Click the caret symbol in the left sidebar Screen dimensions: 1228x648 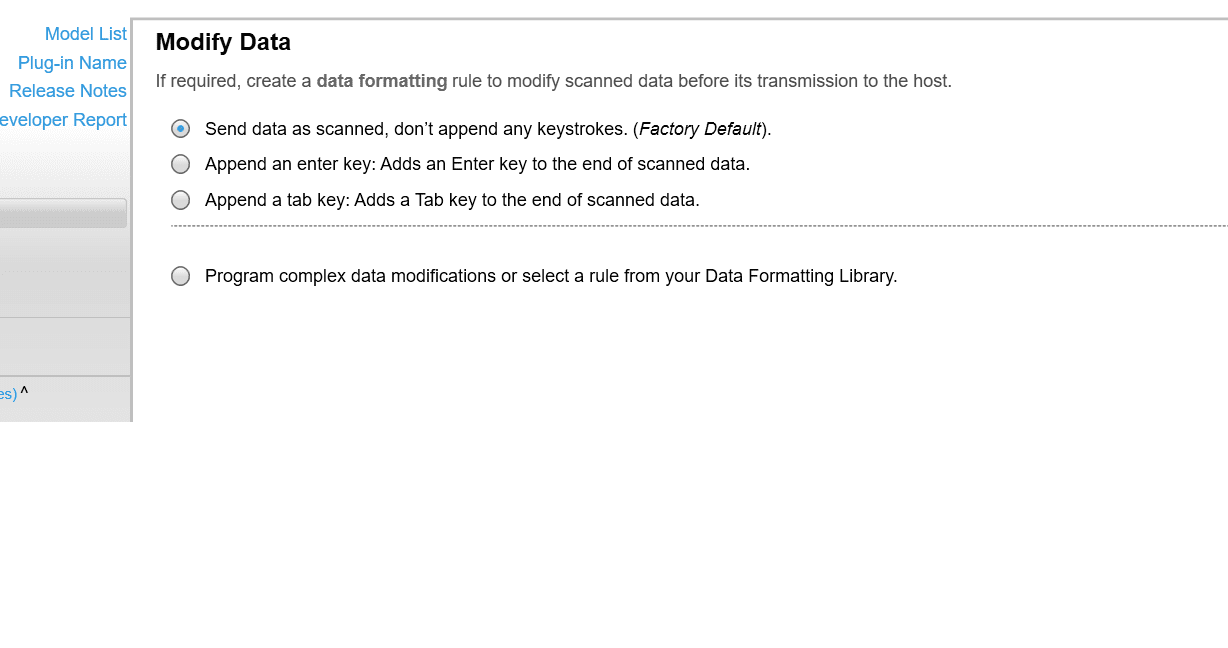tap(24, 392)
